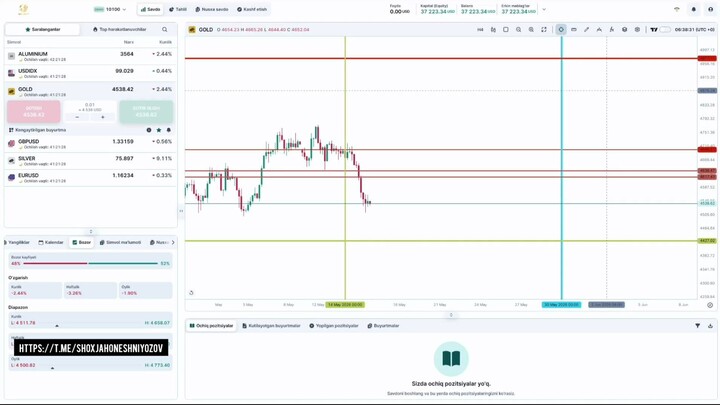Switch to the Tahlil tab
This screenshot has height=405, width=720.
[178, 9]
